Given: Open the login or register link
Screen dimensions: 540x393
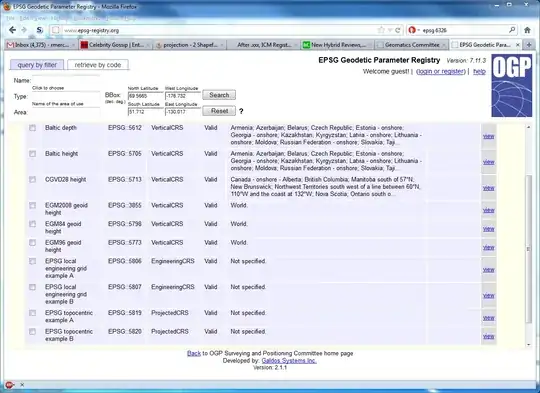Looking at the screenshot, I should 440,72.
